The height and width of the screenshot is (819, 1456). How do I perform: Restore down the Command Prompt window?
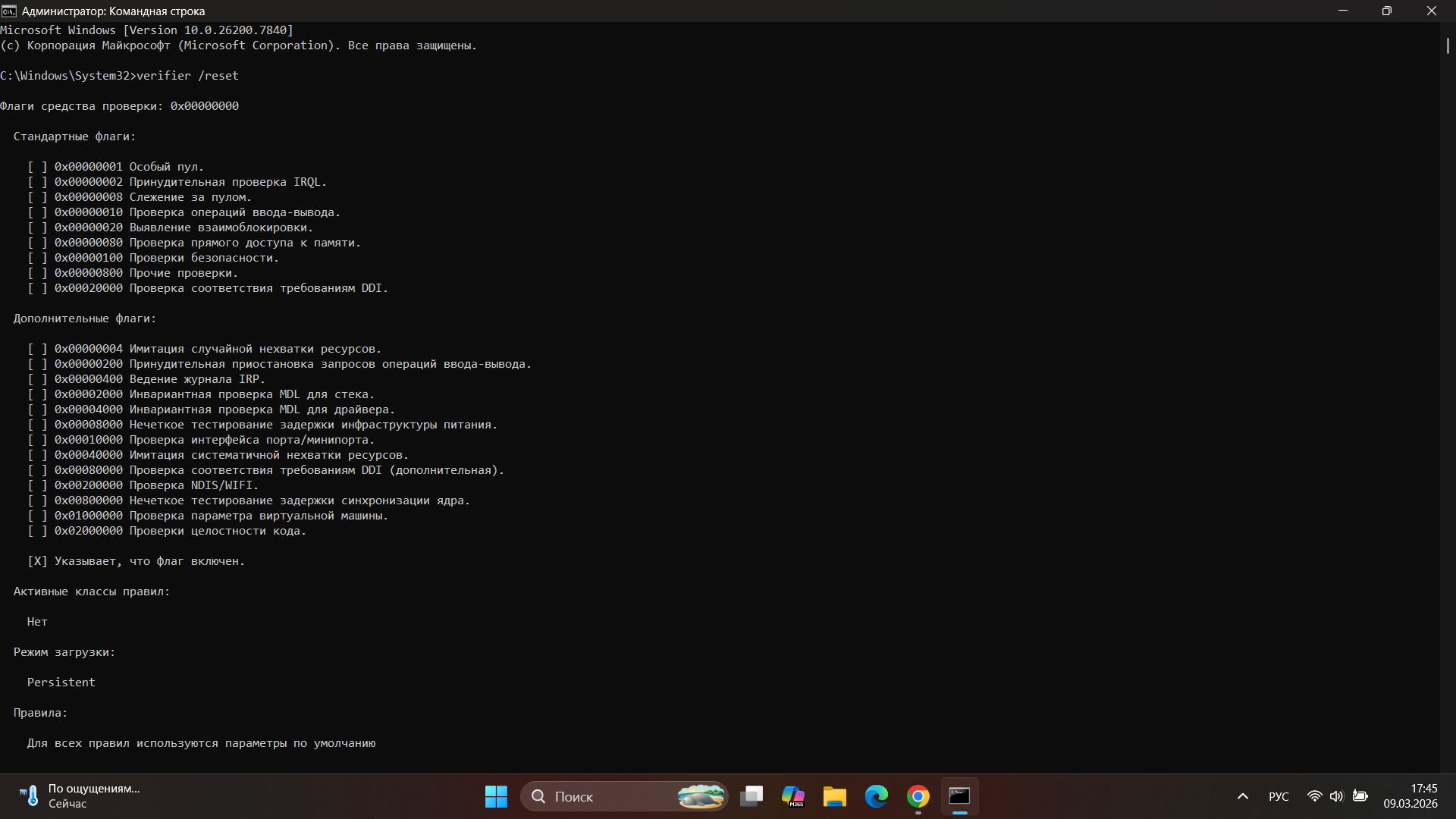(x=1387, y=11)
